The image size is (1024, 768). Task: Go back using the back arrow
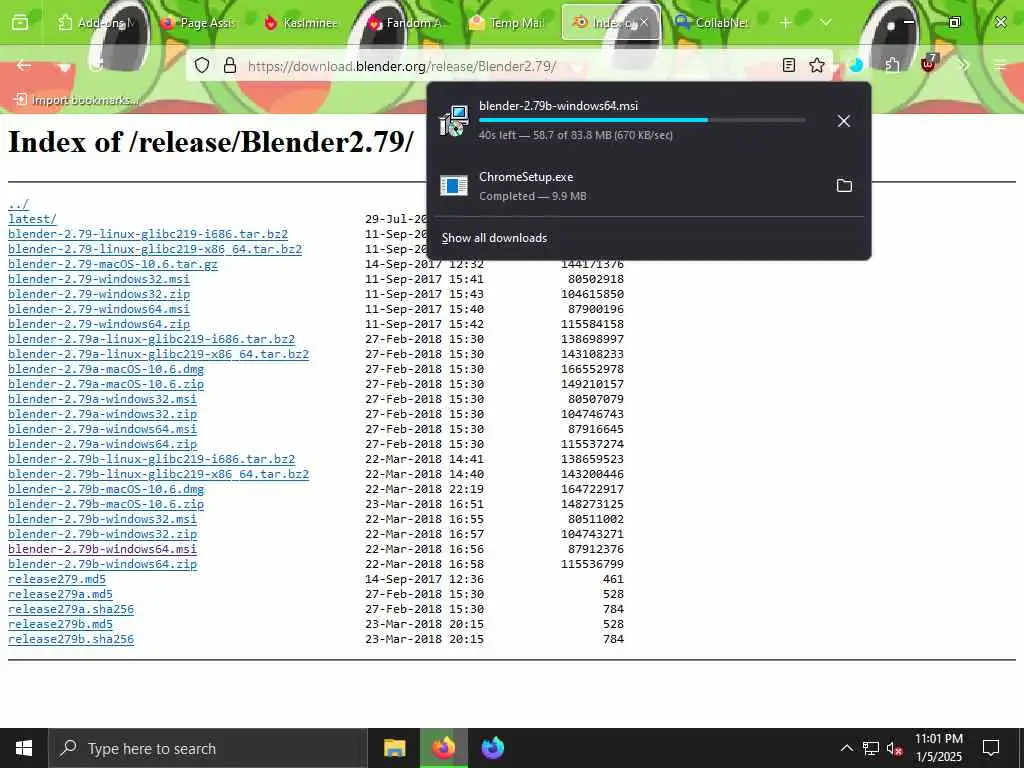pos(24,65)
